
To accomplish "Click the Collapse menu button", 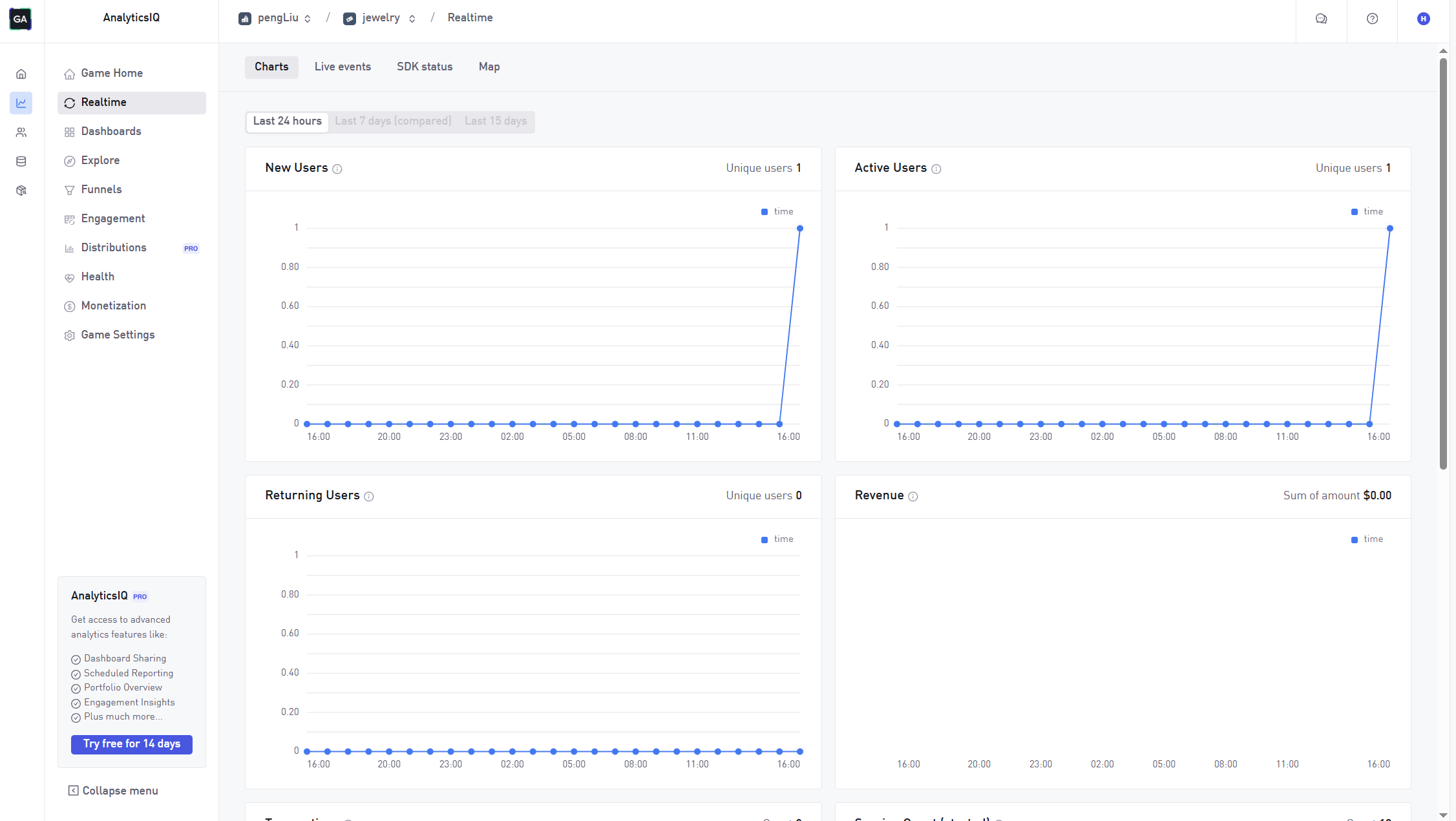I will click(x=114, y=791).
